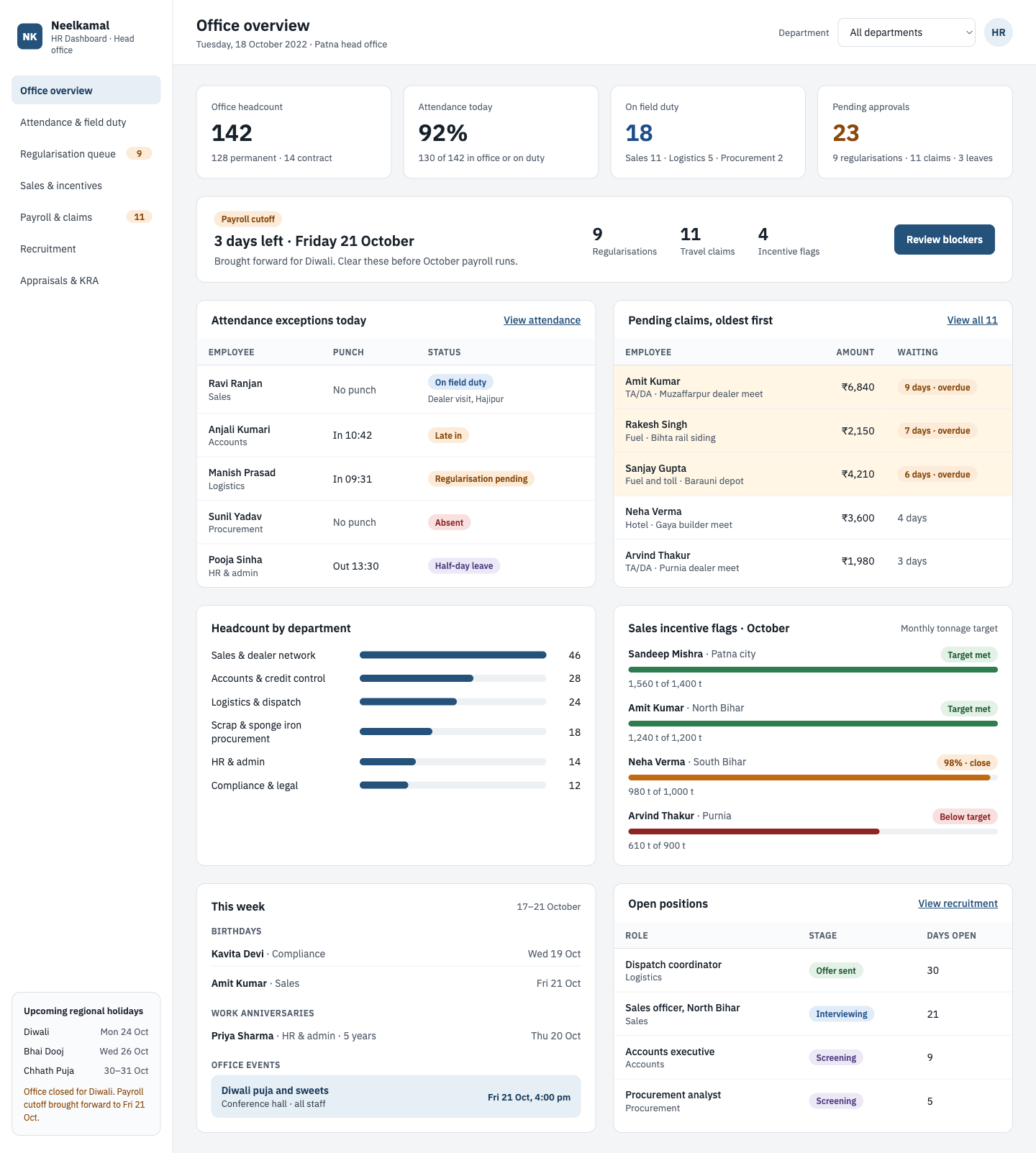Select Sanjay Gupta's fuel and toll claim
1036x1153 pixels.
pos(813,474)
